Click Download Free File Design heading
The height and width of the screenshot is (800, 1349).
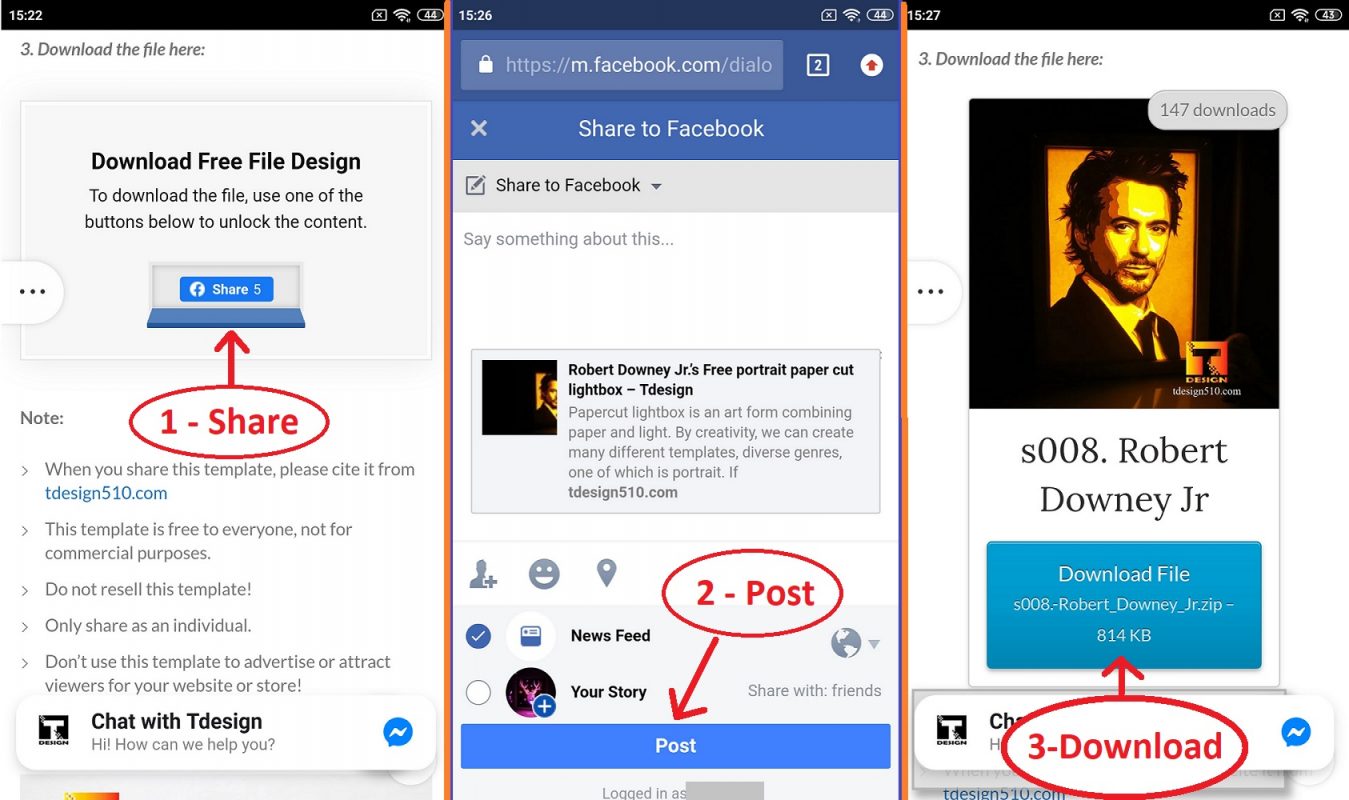pos(226,162)
